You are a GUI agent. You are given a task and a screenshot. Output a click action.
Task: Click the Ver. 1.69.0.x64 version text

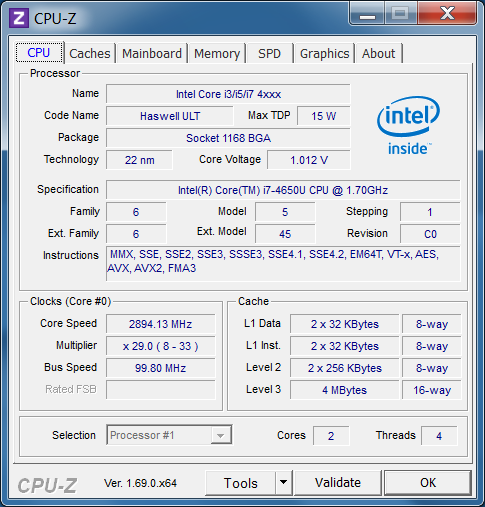(140, 483)
